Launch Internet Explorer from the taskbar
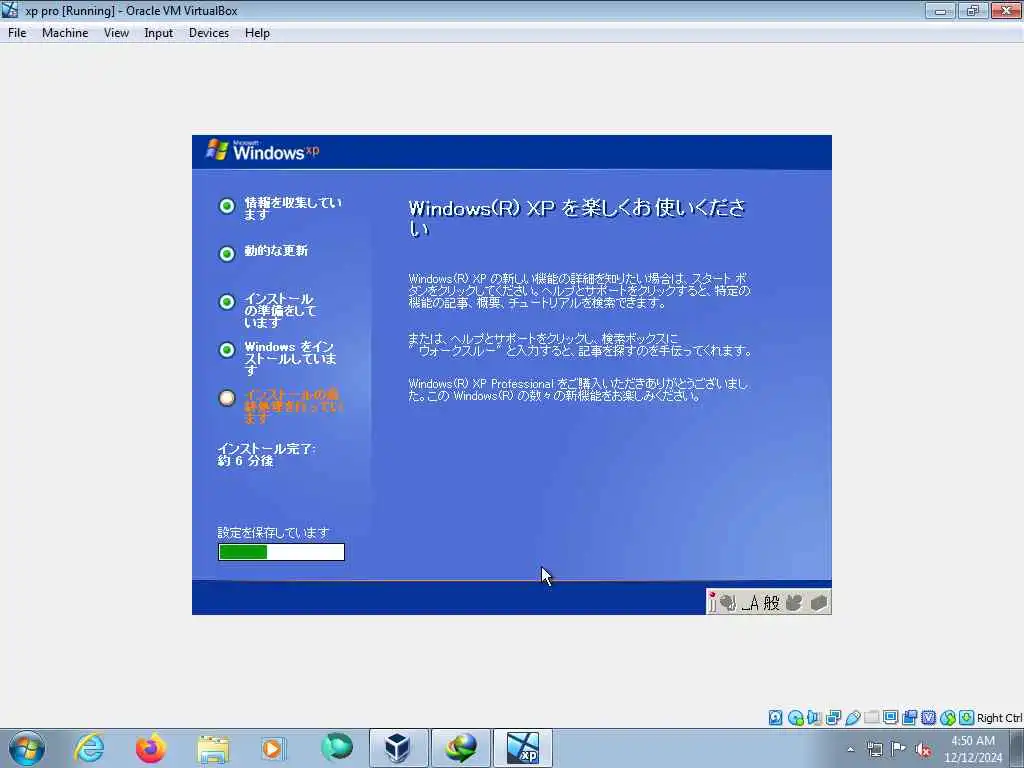 89,748
